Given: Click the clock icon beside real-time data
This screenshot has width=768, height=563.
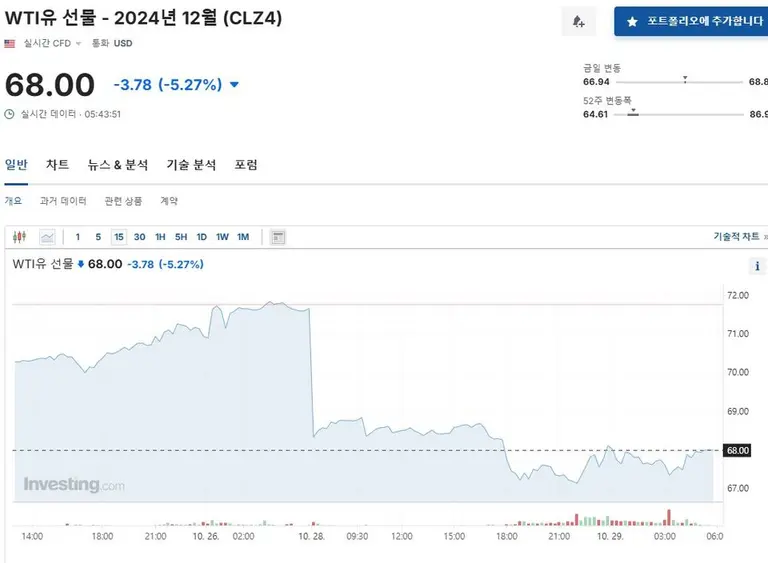Looking at the screenshot, I should 10,114.
